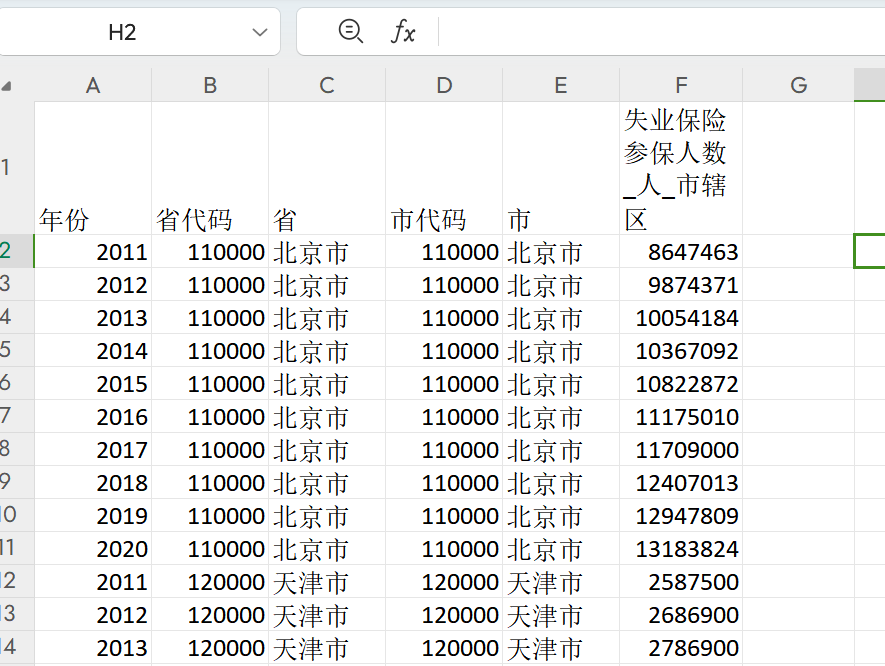The image size is (885, 666).
Task: Click cell with value 10822872
Action: click(681, 384)
